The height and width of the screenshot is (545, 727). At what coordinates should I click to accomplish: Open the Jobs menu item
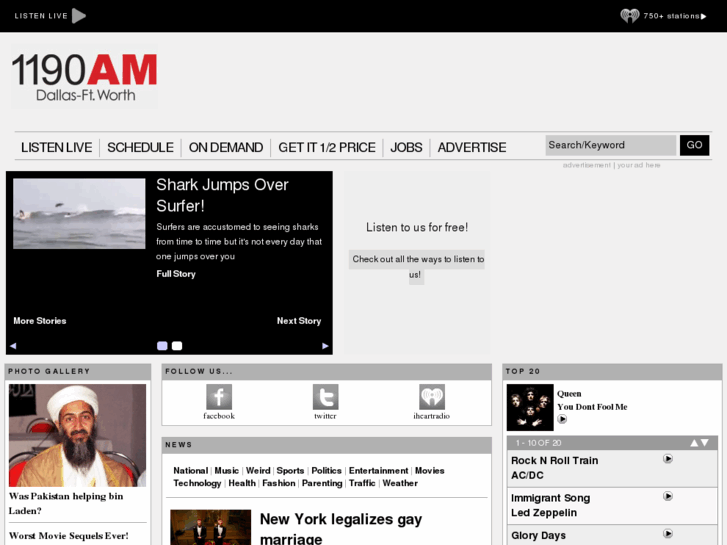pyautogui.click(x=406, y=147)
